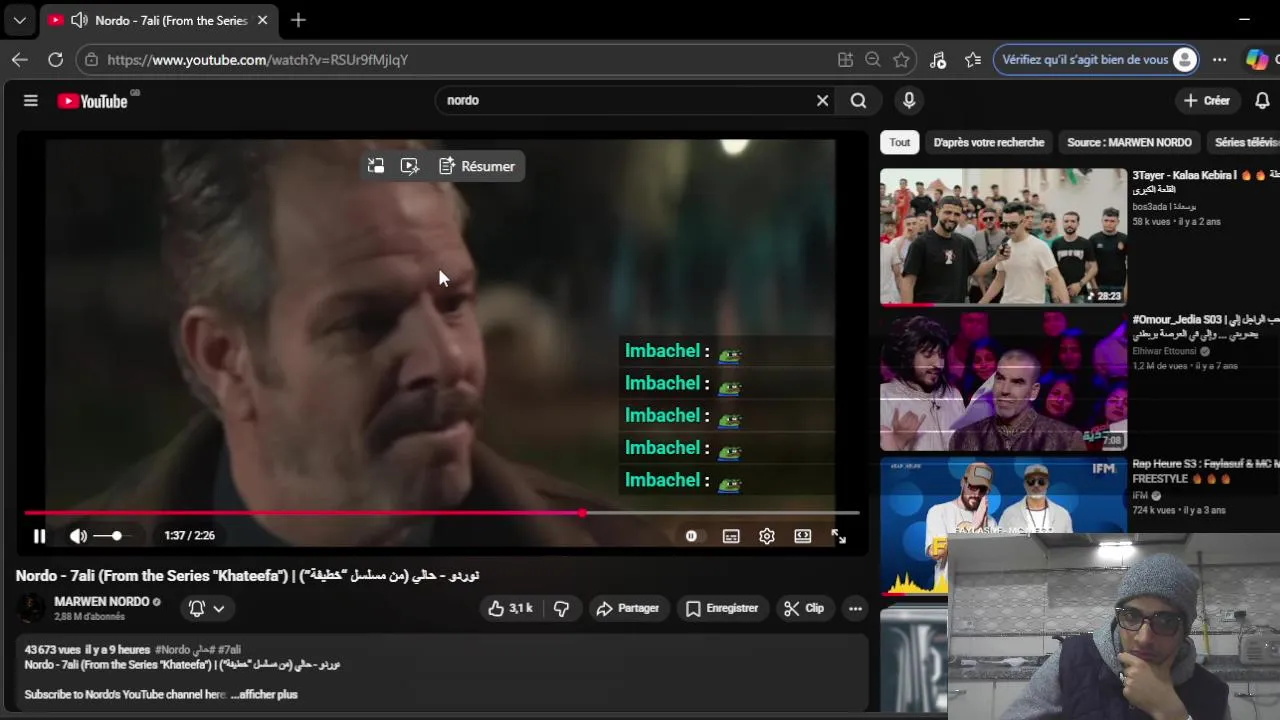Screen dimensions: 1280x720
Task: Open the YouTube hamburger guide menu
Action: coord(31,100)
